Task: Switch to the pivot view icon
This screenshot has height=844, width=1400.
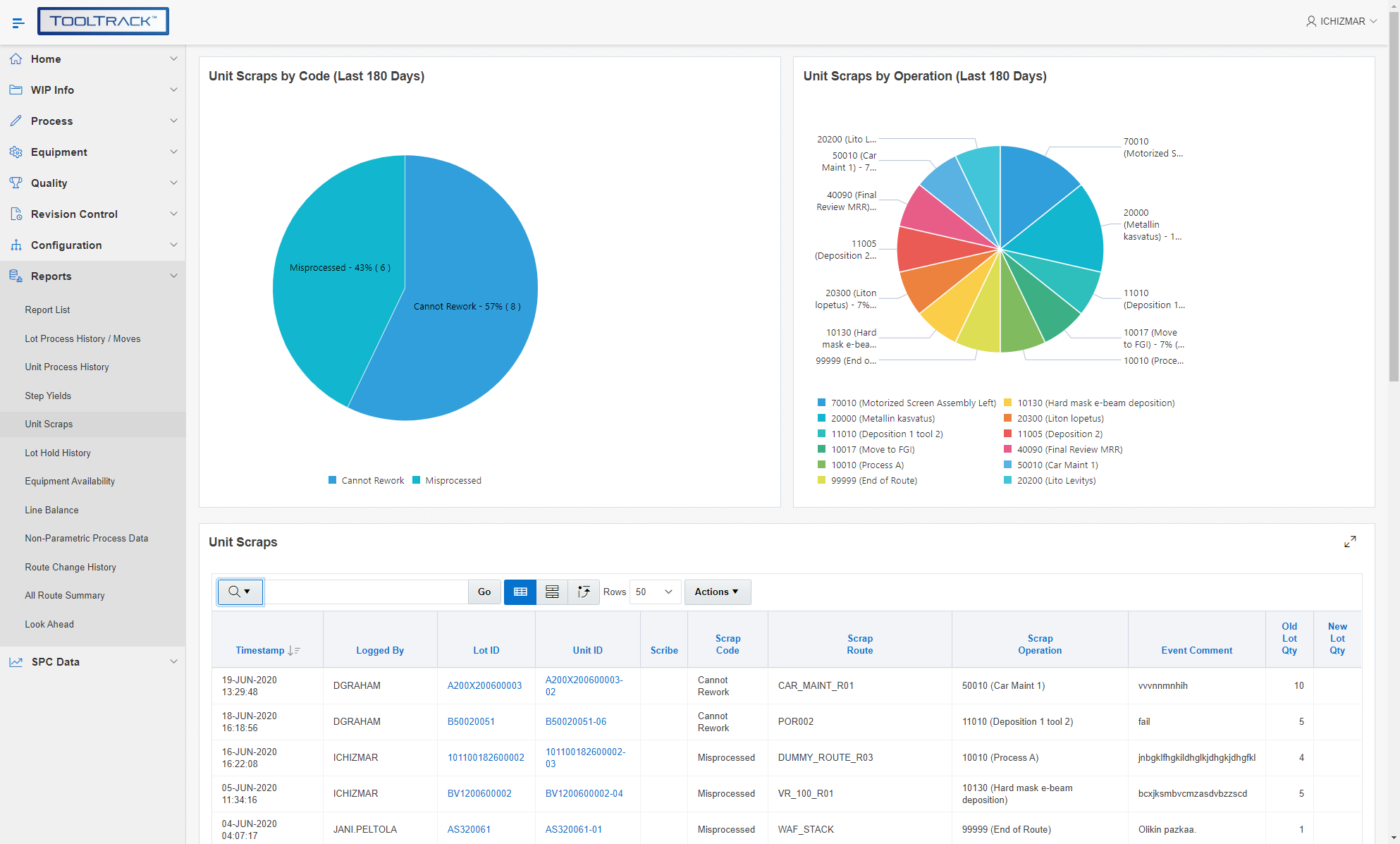Action: [584, 592]
